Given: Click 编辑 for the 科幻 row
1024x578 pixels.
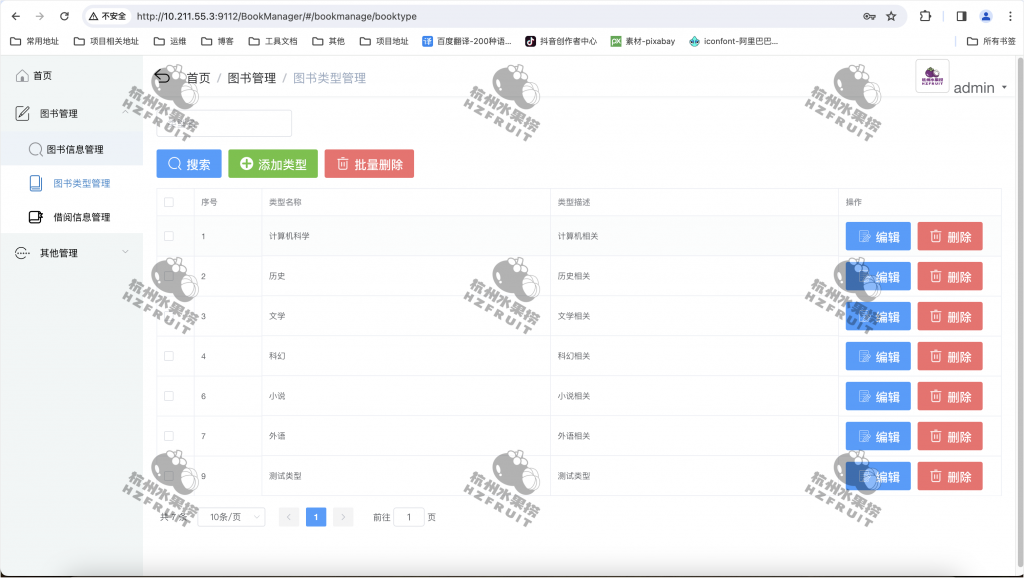Looking at the screenshot, I should pyautogui.click(x=877, y=356).
